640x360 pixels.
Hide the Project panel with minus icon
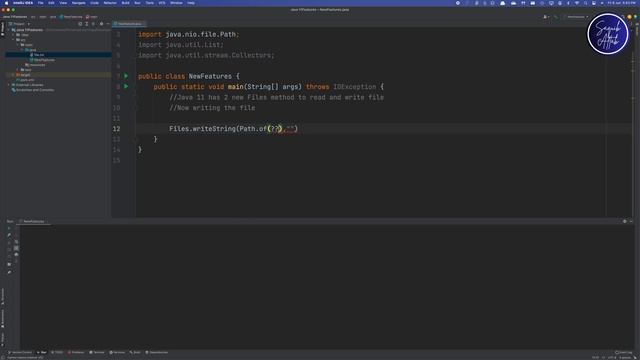[108, 24]
